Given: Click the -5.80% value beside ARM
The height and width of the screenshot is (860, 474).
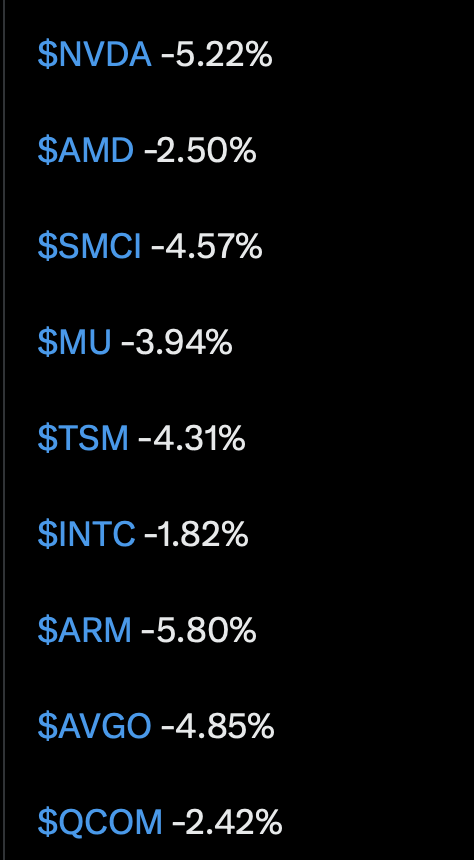Looking at the screenshot, I should pyautogui.click(x=199, y=630).
